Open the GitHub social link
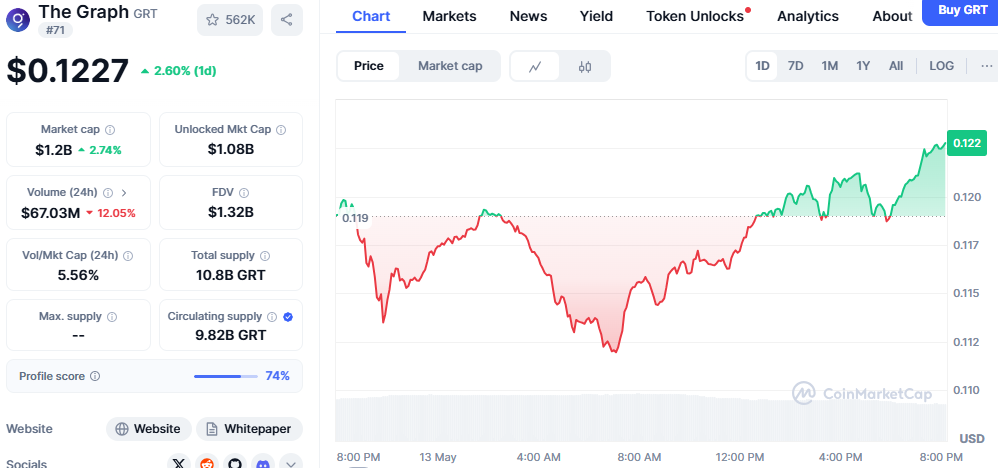998x468 pixels. click(x=235, y=463)
